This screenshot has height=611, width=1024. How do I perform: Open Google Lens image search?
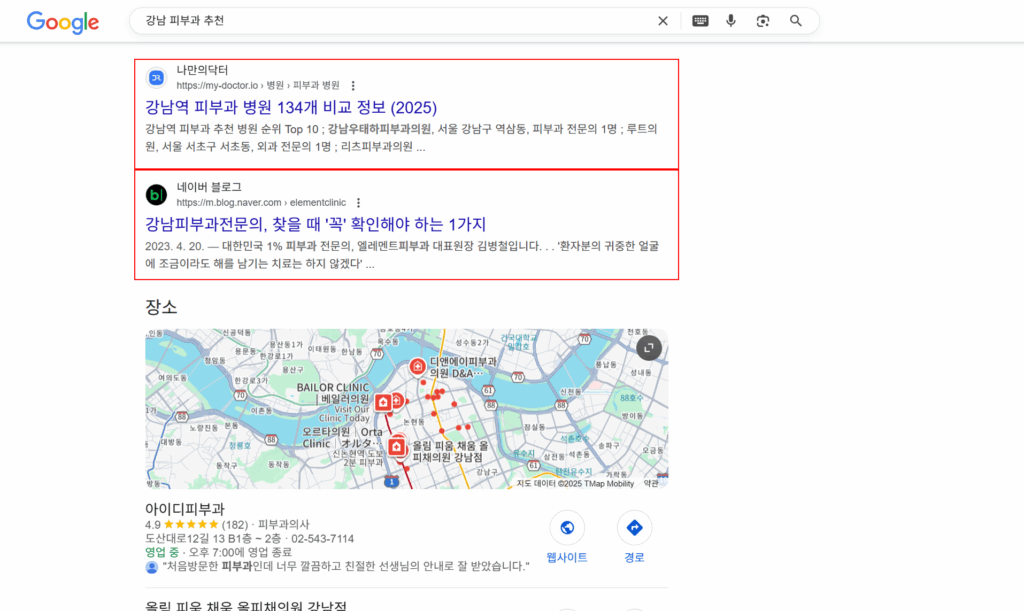tap(763, 20)
